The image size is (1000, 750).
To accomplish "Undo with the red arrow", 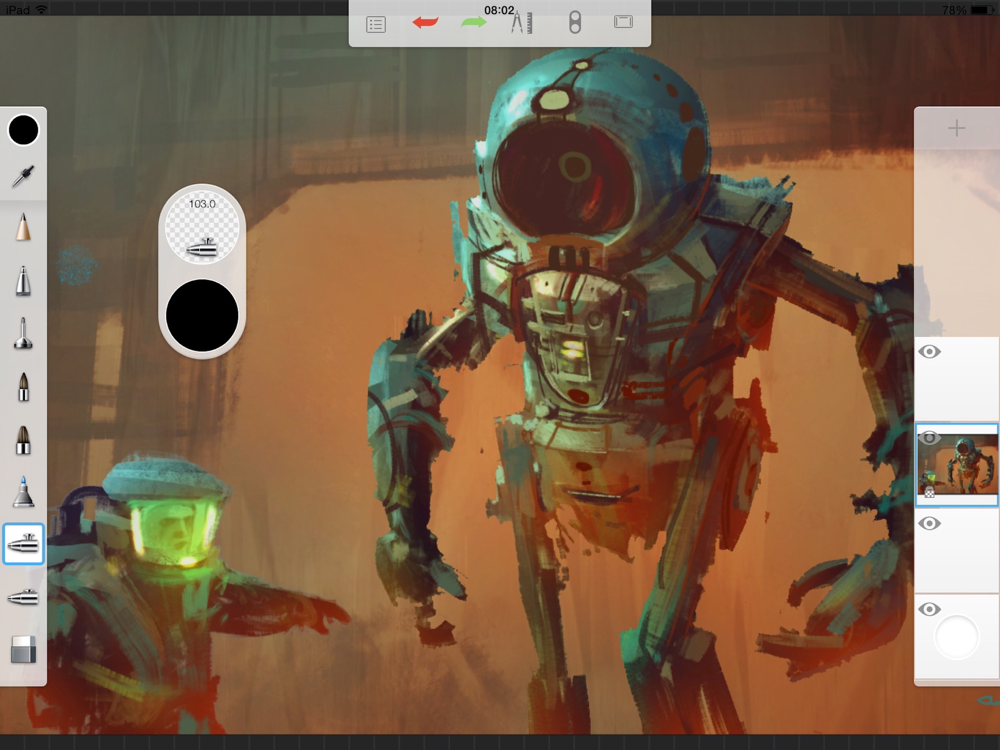I will tap(425, 23).
